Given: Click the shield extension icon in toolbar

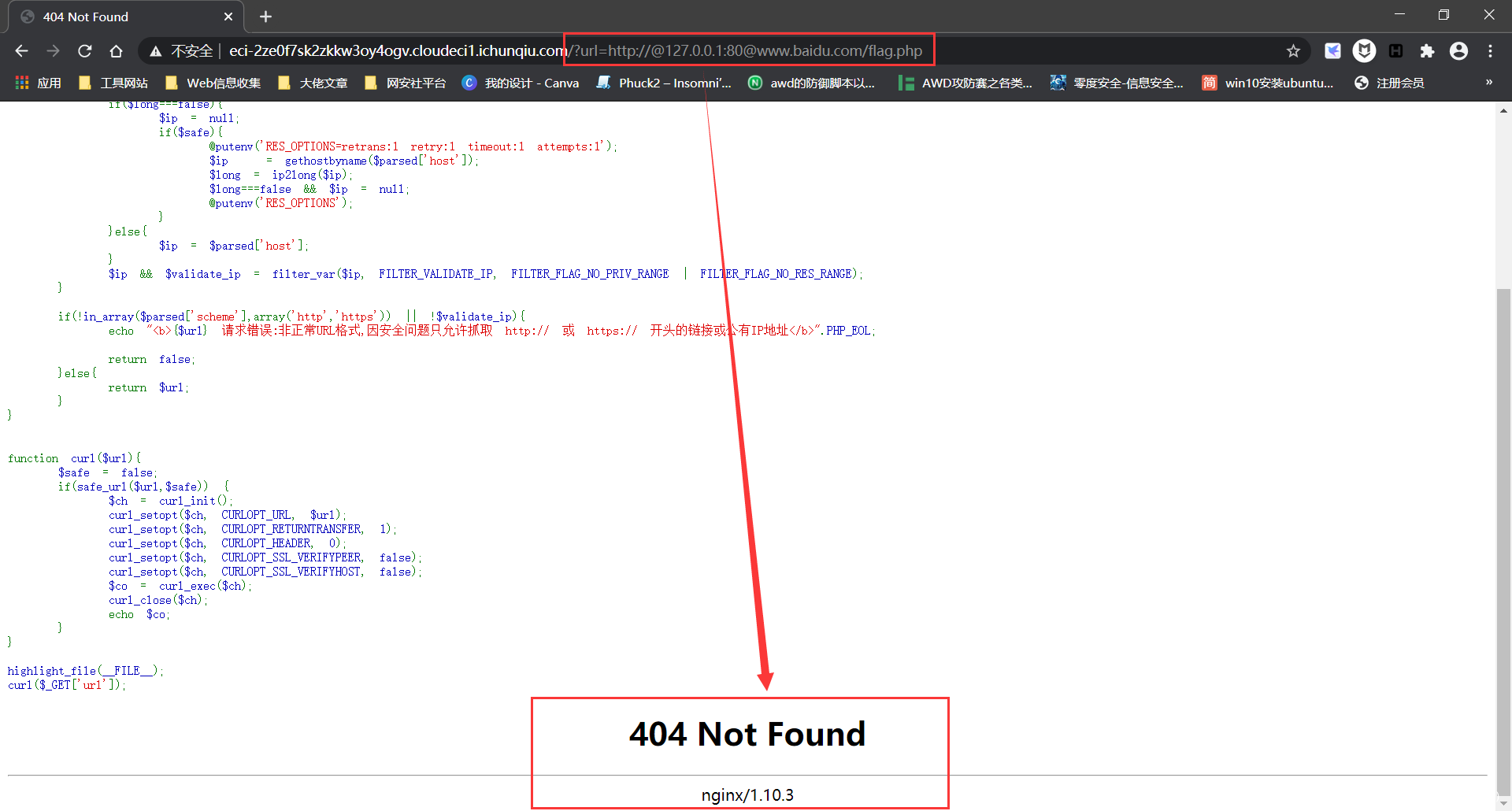Looking at the screenshot, I should point(1364,51).
